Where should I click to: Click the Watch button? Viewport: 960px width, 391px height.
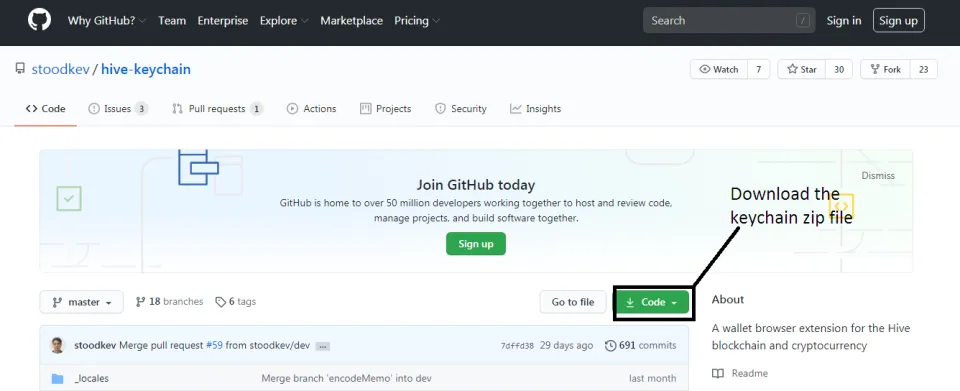coord(719,69)
